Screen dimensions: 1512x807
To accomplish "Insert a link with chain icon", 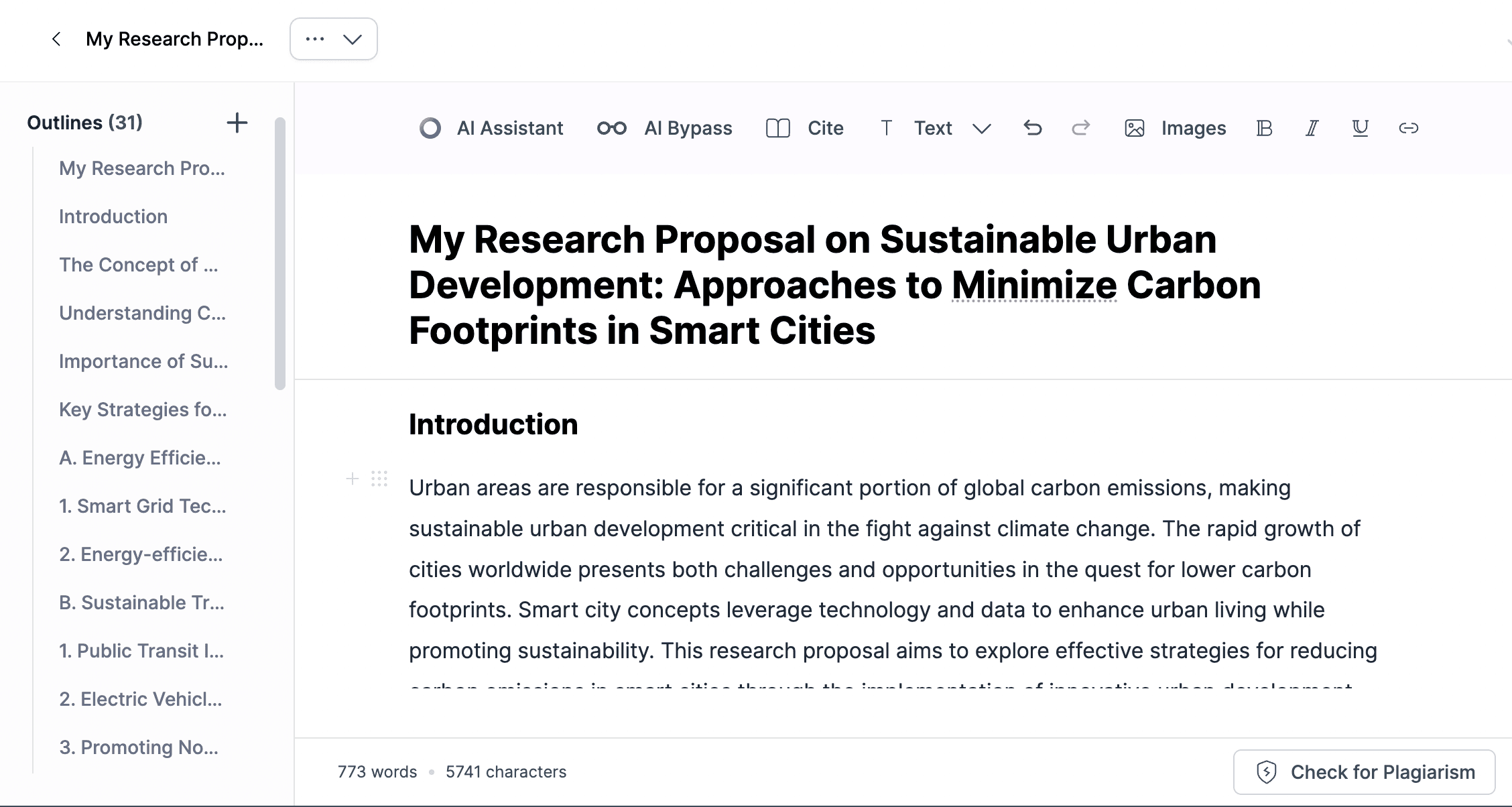I will pos(1408,128).
